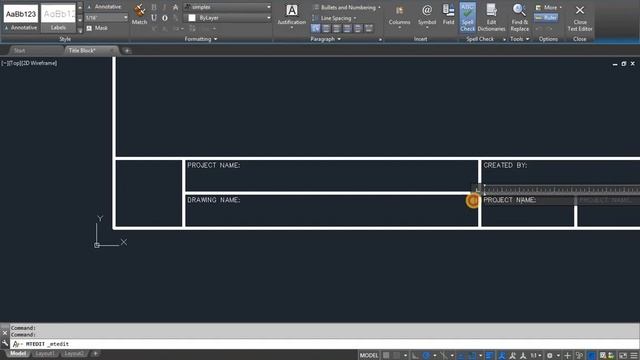The height and width of the screenshot is (360, 640).
Task: Toggle Spell Check
Action: coord(467,17)
